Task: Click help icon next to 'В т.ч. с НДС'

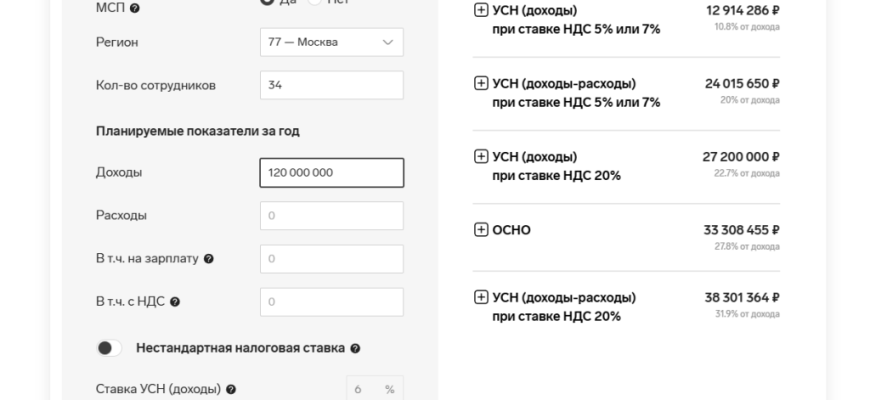Action: (x=175, y=302)
